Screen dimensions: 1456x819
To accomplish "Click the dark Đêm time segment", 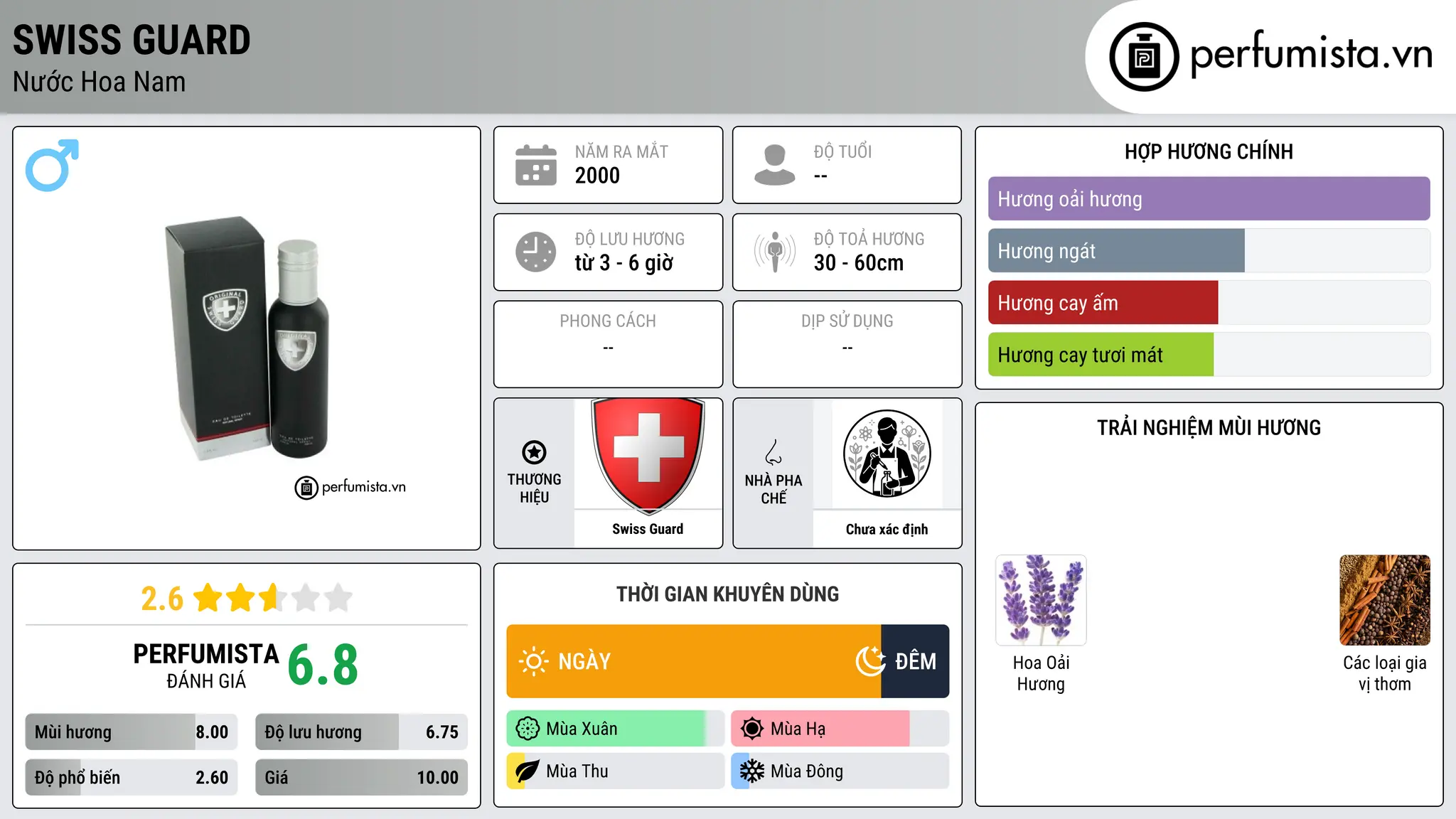I will [916, 661].
